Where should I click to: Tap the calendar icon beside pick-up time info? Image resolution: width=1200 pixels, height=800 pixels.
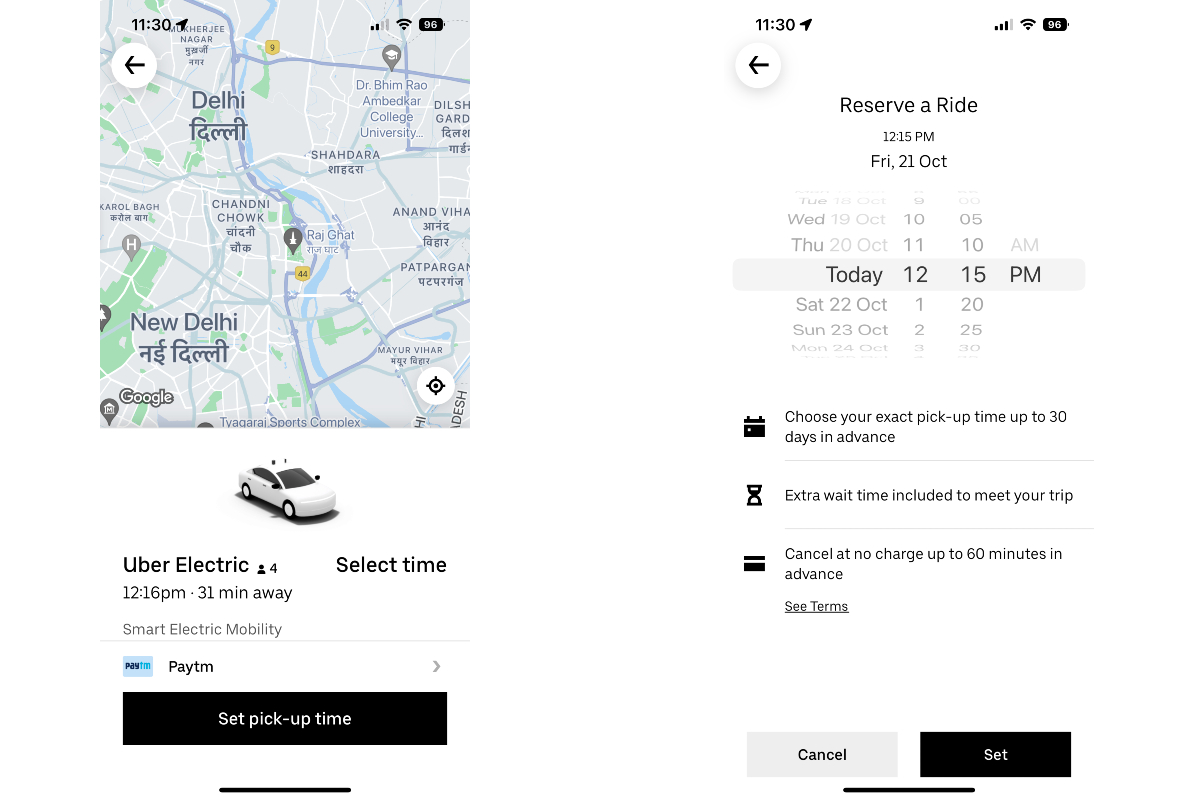coord(754,427)
